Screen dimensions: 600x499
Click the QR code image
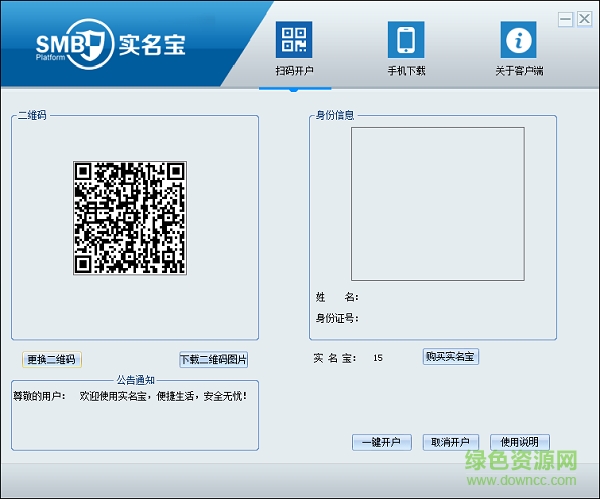130,218
